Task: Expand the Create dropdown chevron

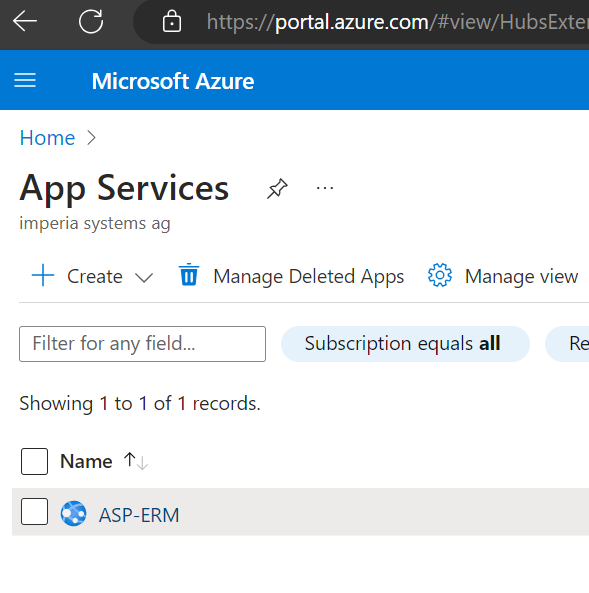Action: [144, 278]
